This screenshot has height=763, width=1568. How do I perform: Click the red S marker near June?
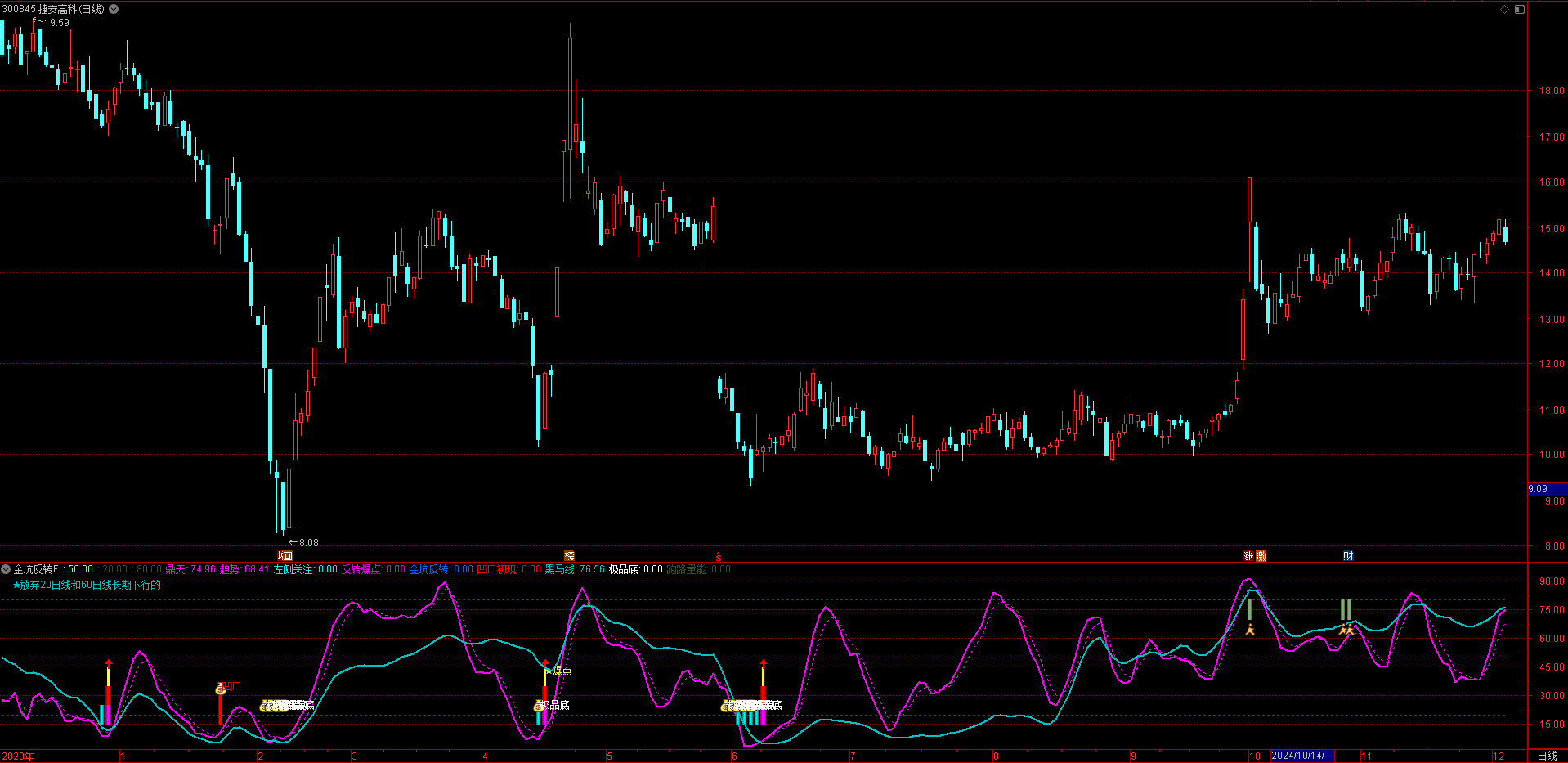(x=719, y=557)
